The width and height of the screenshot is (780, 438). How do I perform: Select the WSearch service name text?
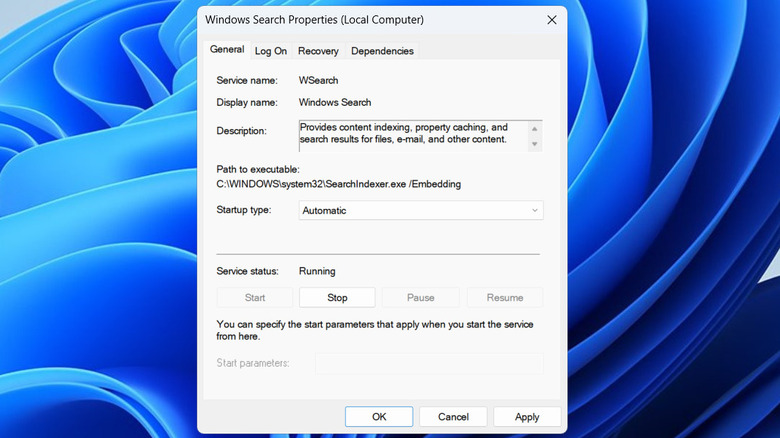[x=318, y=80]
